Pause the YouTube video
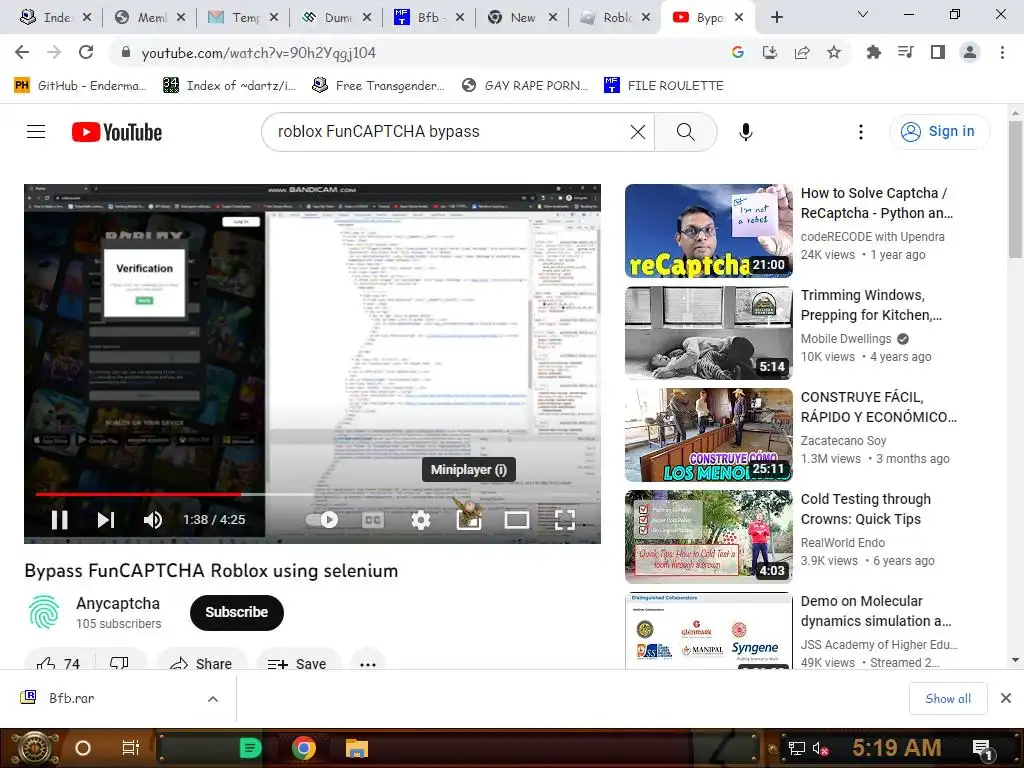Screen dimensions: 1024x768 point(59,520)
